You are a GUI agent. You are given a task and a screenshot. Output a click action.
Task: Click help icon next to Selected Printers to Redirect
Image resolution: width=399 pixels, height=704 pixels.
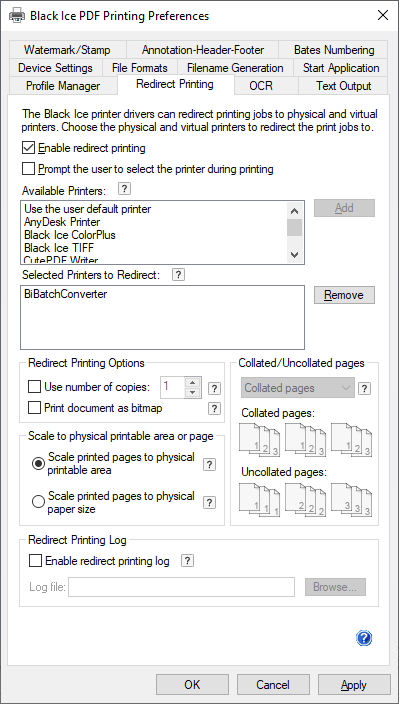pyautogui.click(x=178, y=274)
